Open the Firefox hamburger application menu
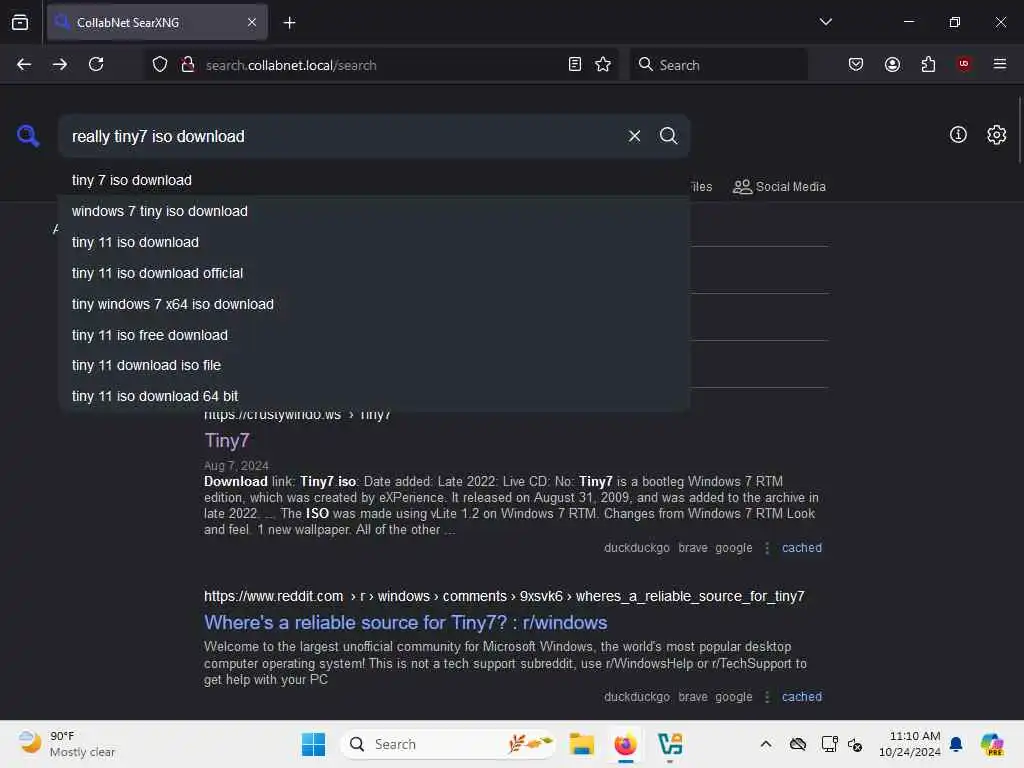 click(999, 64)
